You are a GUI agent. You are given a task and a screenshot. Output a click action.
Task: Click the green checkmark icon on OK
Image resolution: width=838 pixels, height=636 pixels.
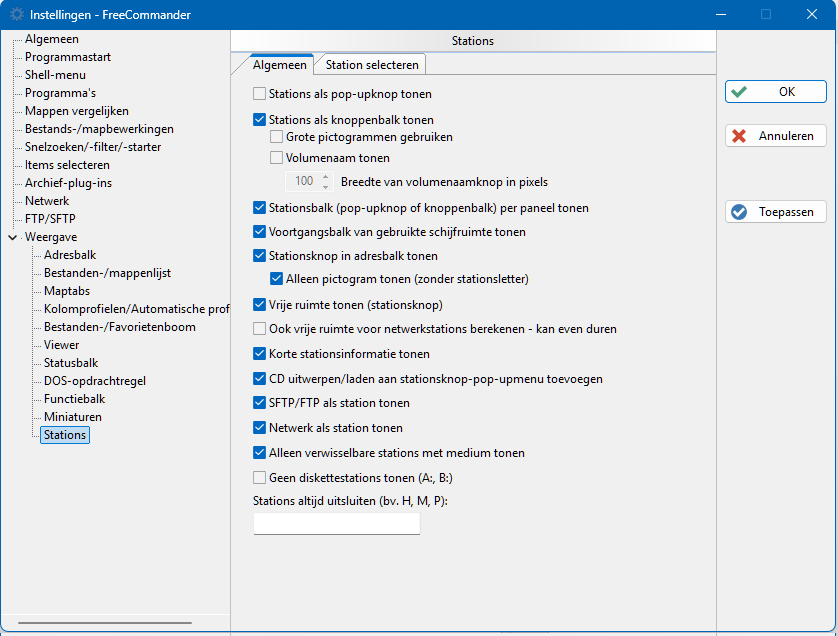tap(739, 92)
